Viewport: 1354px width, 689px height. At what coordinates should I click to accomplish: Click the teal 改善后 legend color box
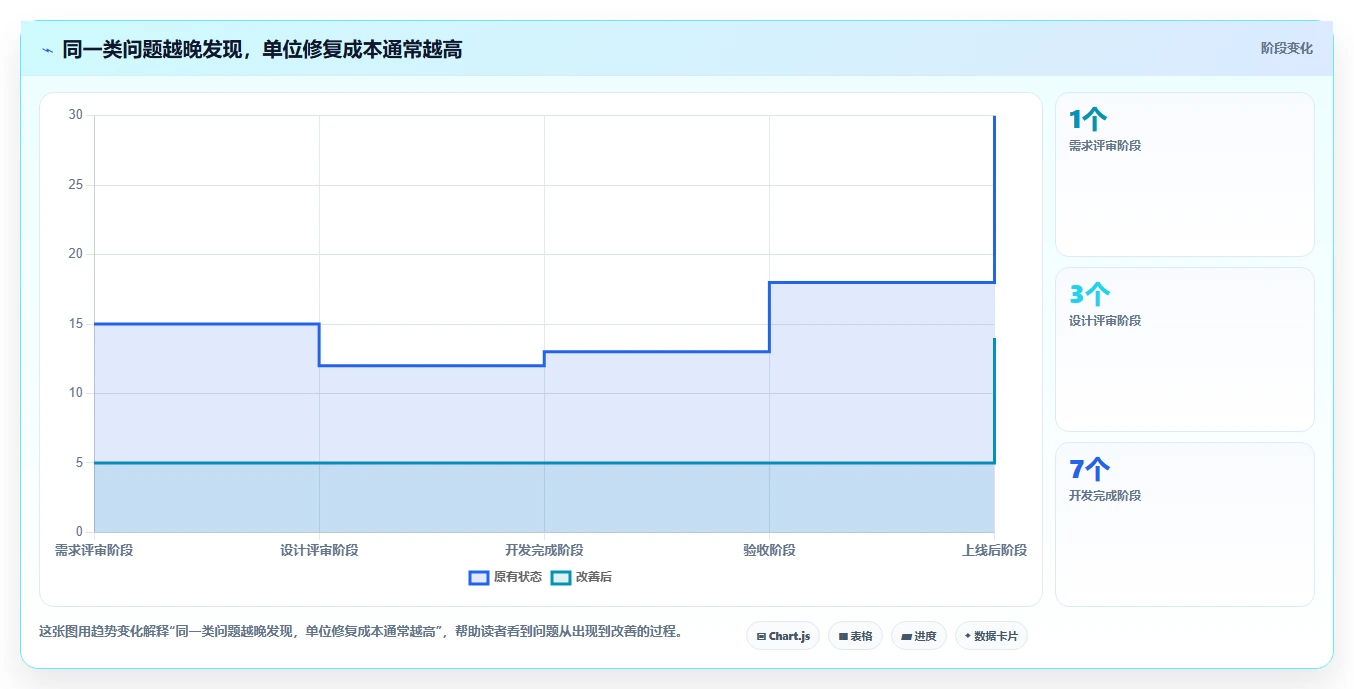561,577
